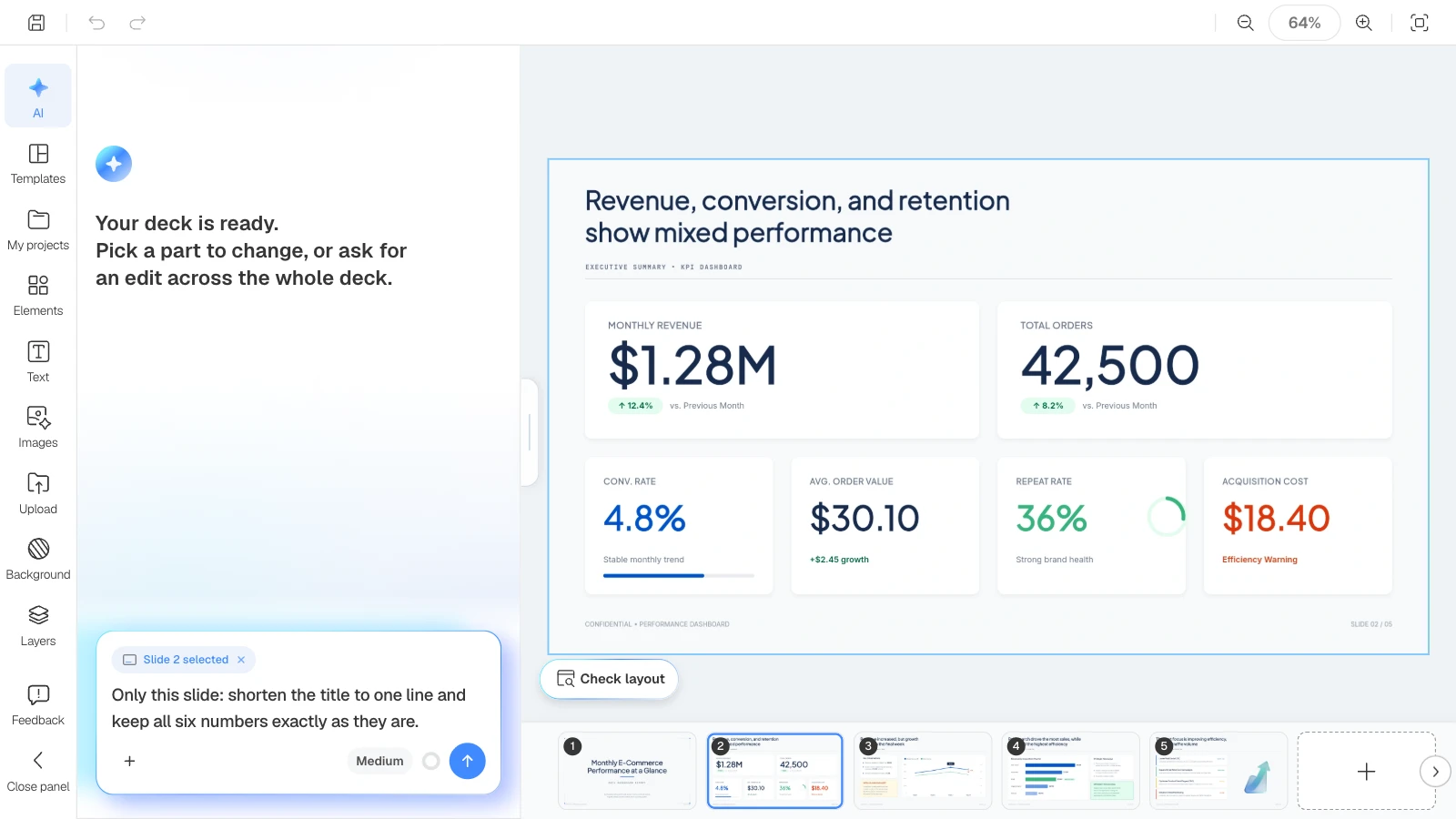Redo the last action
This screenshot has width=1456, height=819.
point(137,23)
